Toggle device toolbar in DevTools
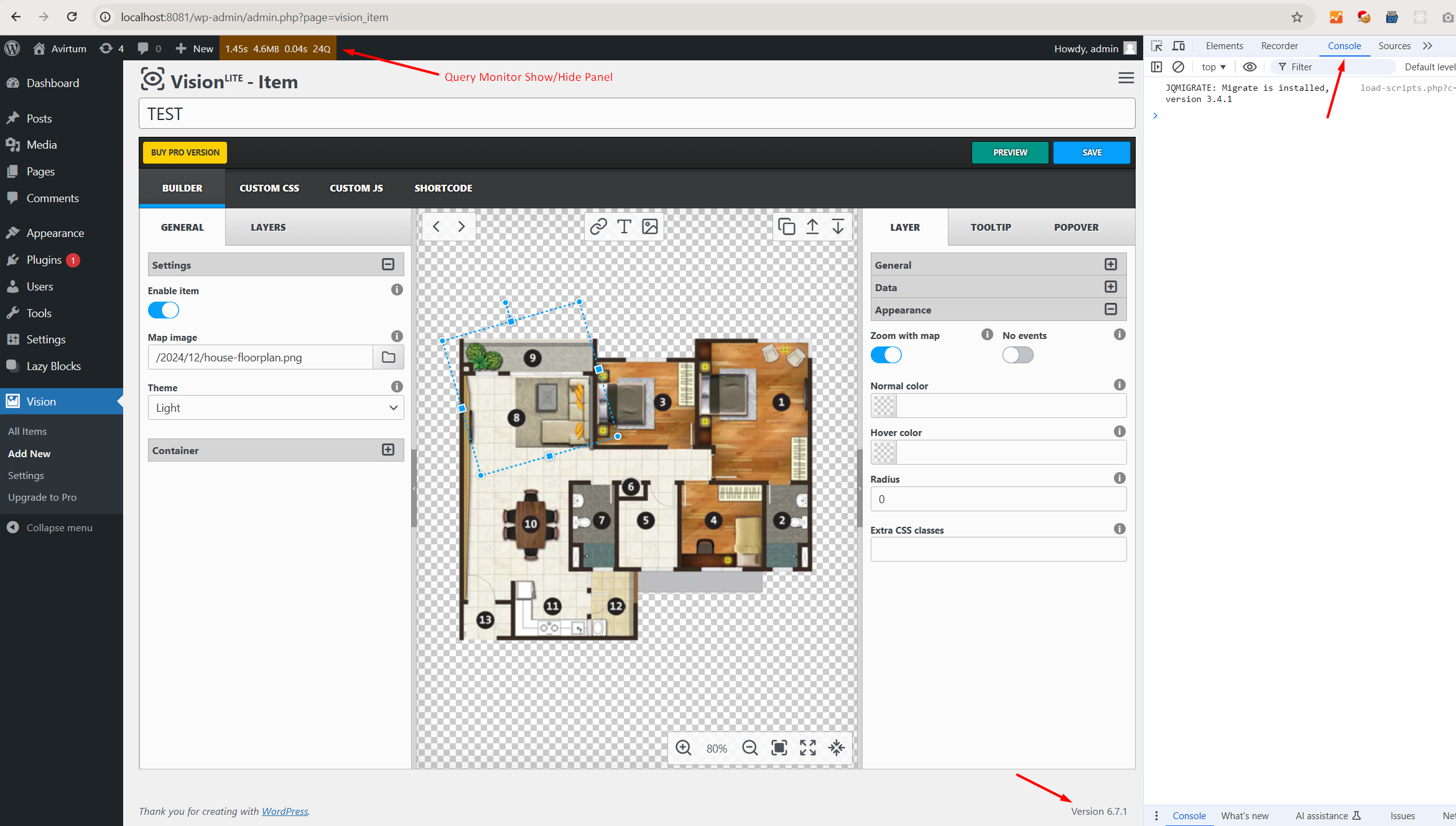Viewport: 1456px width, 826px height. (x=1179, y=46)
